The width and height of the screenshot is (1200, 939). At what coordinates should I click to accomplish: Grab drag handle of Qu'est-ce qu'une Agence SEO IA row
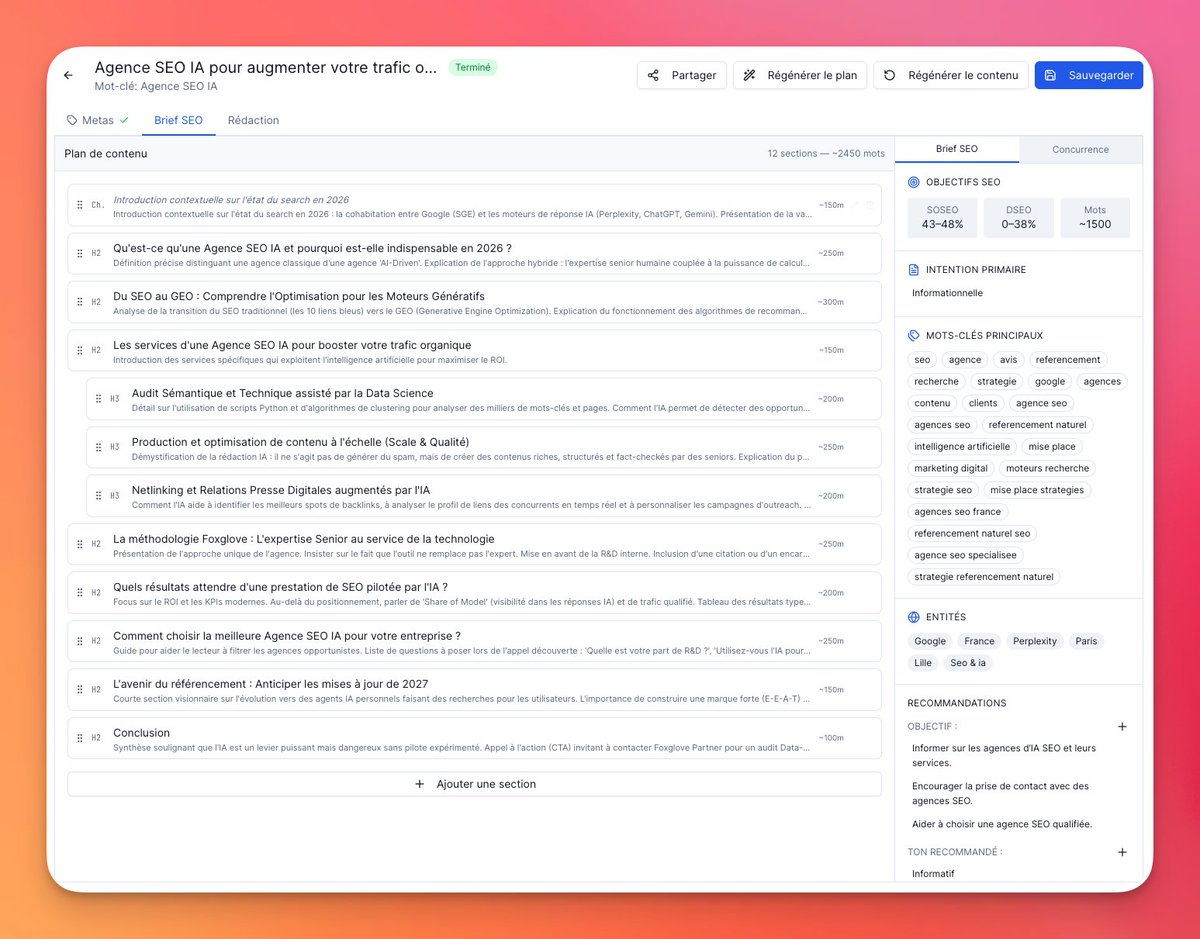(x=80, y=253)
